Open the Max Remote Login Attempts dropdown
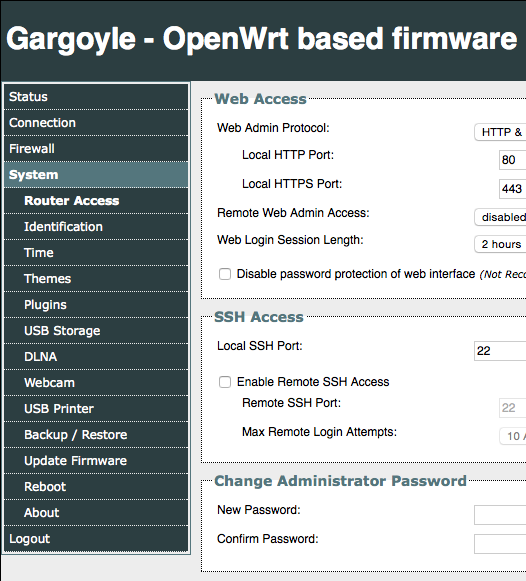Viewport: 526px width, 581px height. click(x=513, y=436)
